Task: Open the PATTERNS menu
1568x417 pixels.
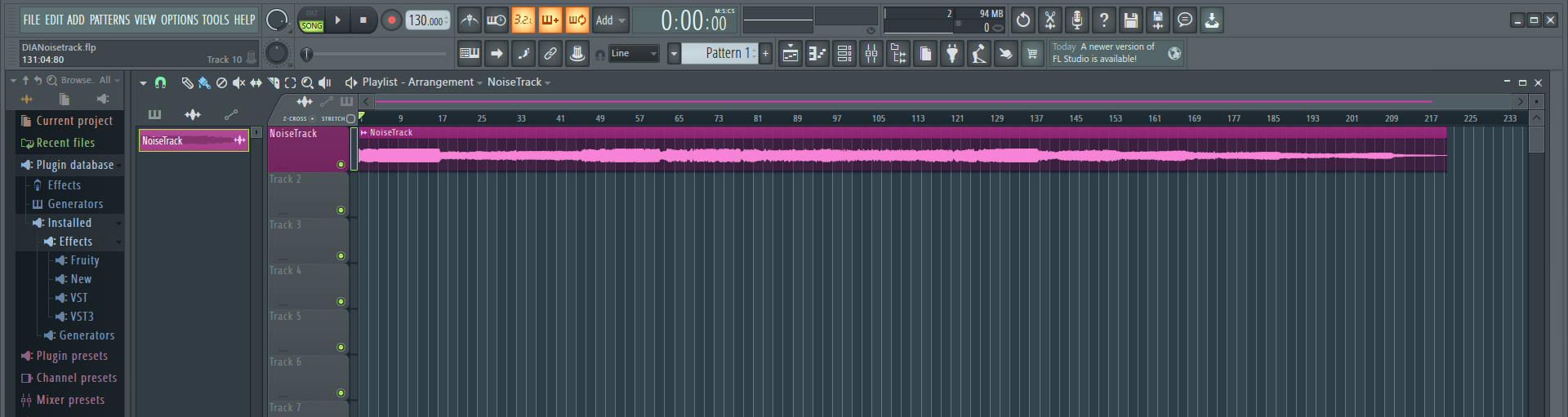Action: (x=109, y=20)
